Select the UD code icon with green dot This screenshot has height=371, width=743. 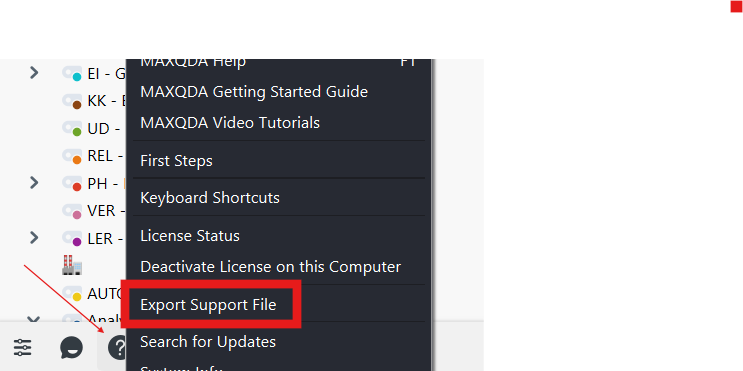tap(72, 128)
